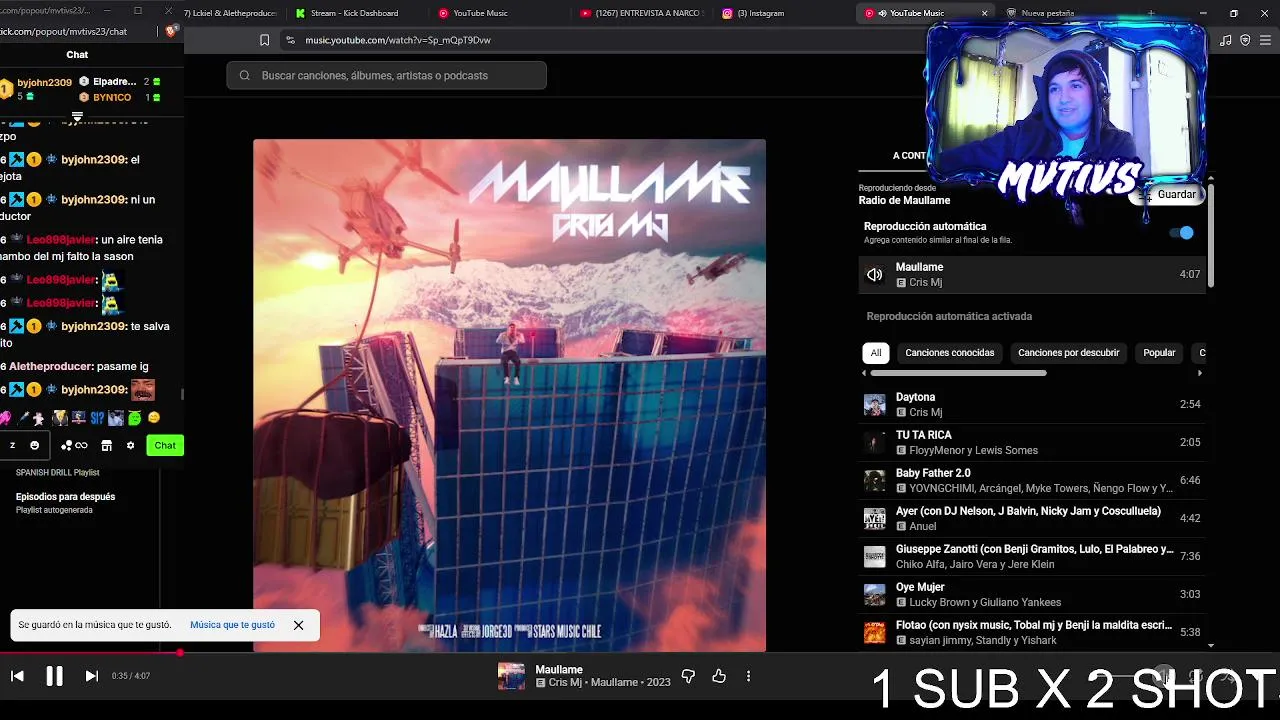This screenshot has width=1280, height=720.
Task: Open Música que te gustó link in toast
Action: pyautogui.click(x=232, y=625)
